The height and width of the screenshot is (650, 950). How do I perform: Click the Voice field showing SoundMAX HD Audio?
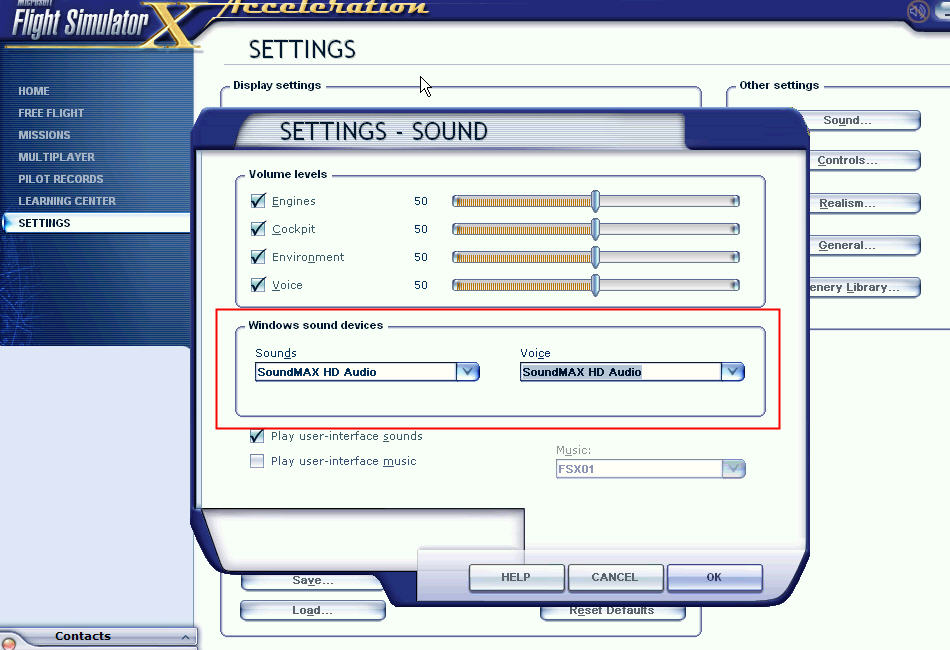[x=620, y=372]
